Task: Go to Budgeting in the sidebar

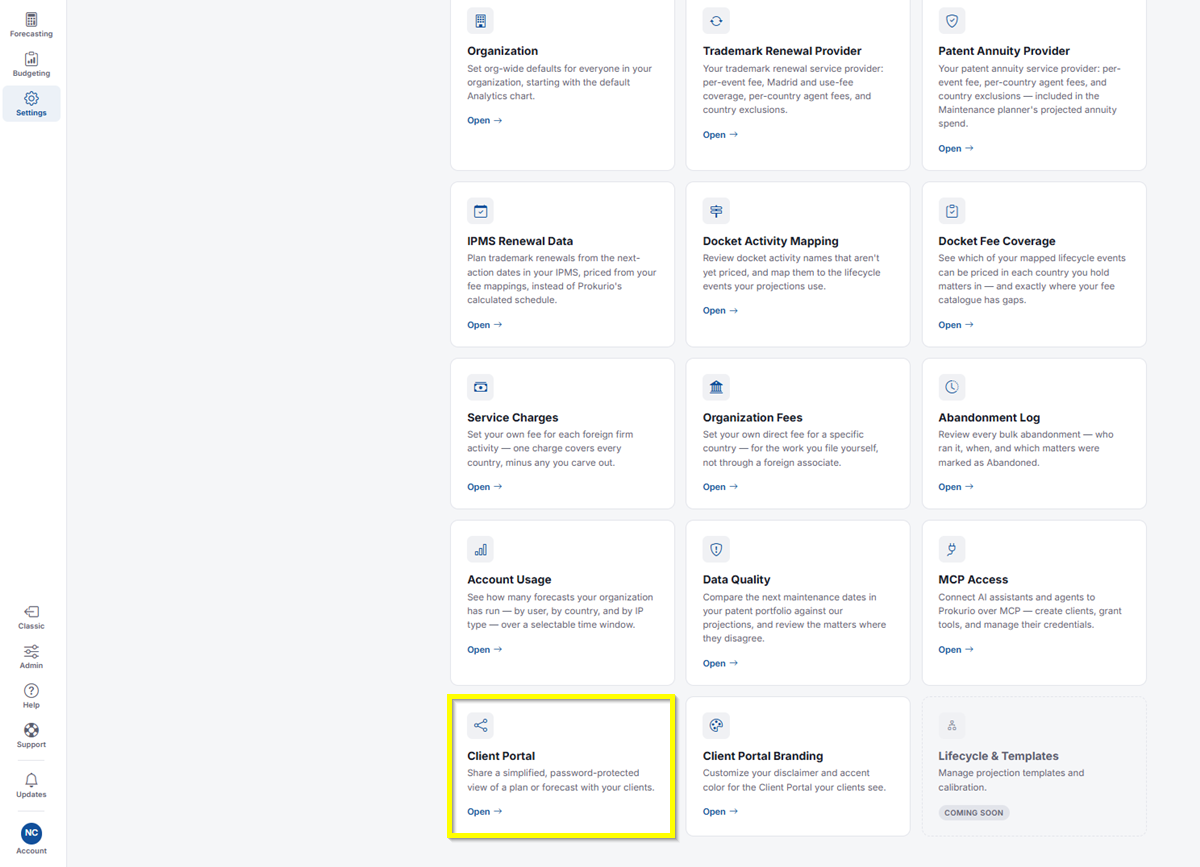Action: click(31, 65)
